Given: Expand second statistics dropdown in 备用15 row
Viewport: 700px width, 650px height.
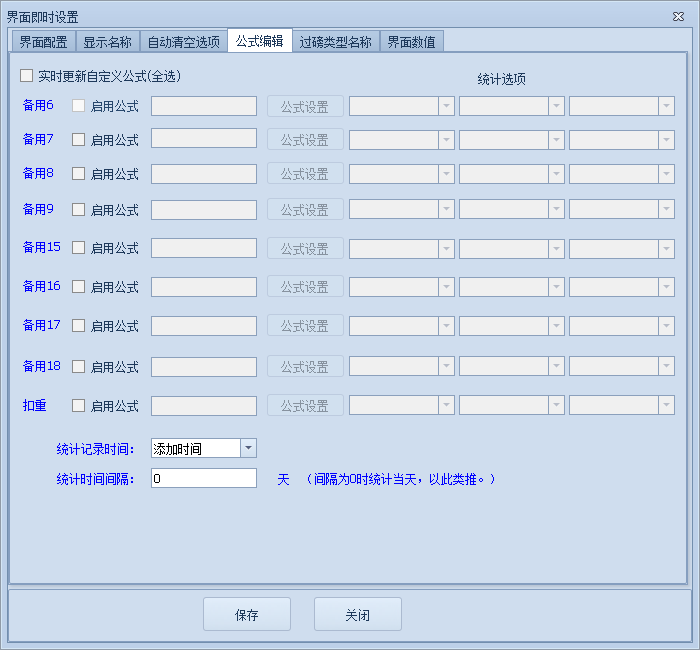Looking at the screenshot, I should point(556,249).
